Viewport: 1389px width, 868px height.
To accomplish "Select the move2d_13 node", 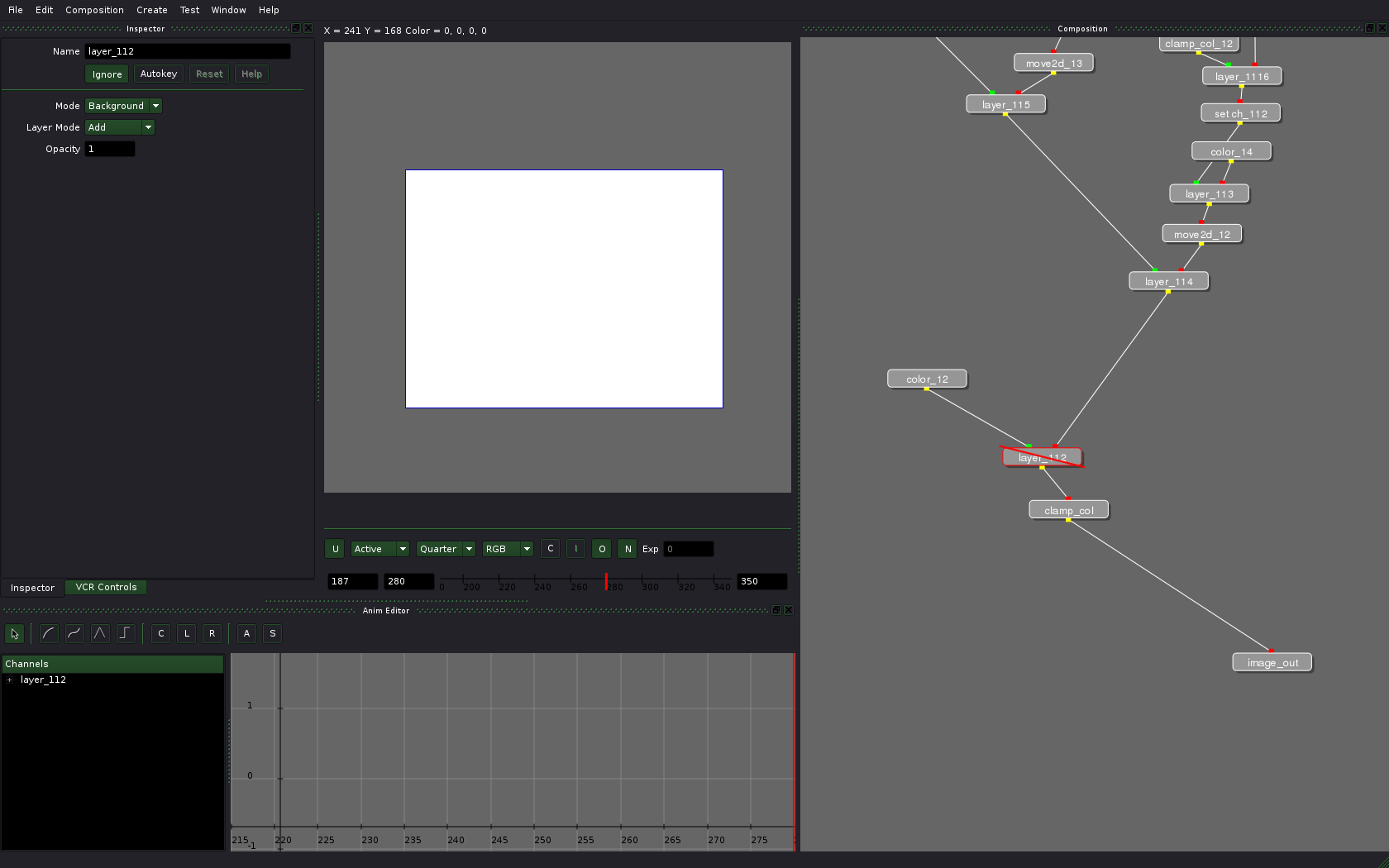I will pyautogui.click(x=1054, y=63).
